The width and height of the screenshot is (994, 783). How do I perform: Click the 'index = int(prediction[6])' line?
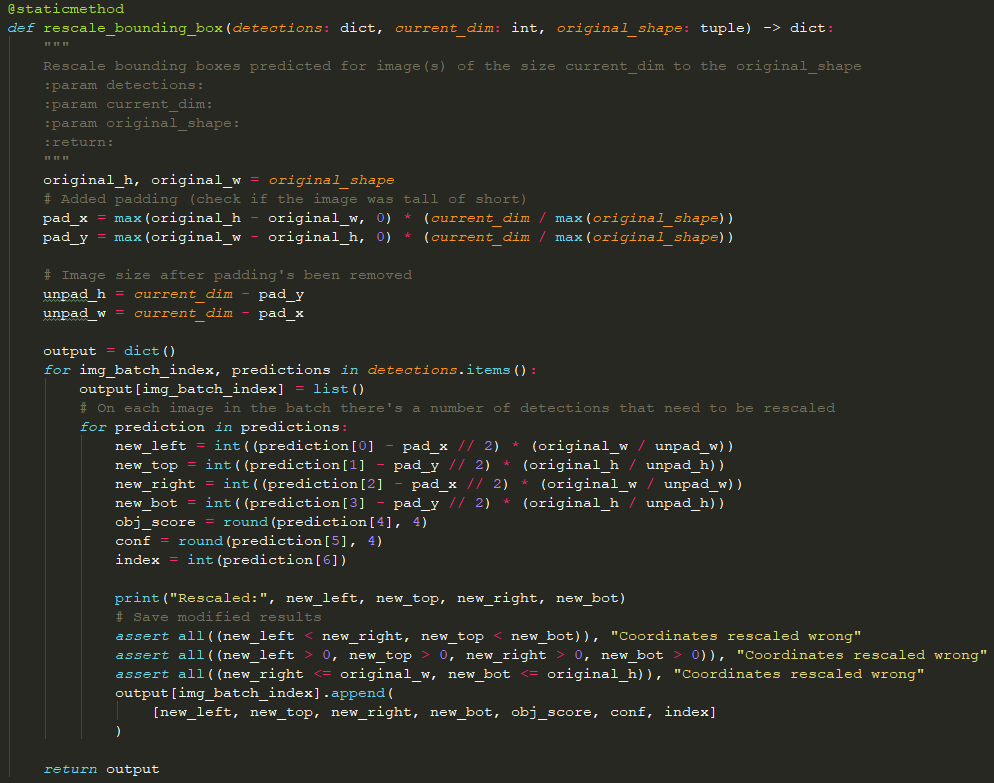(231, 560)
